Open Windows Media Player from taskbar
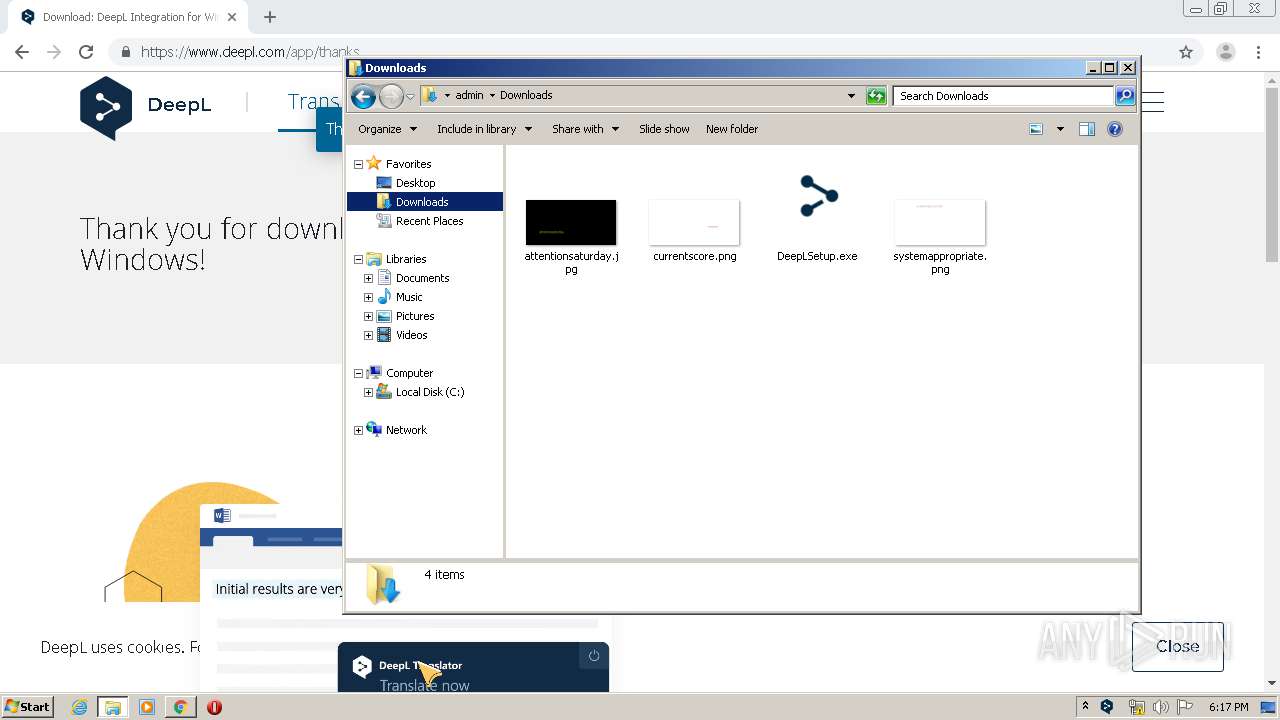 click(x=147, y=707)
